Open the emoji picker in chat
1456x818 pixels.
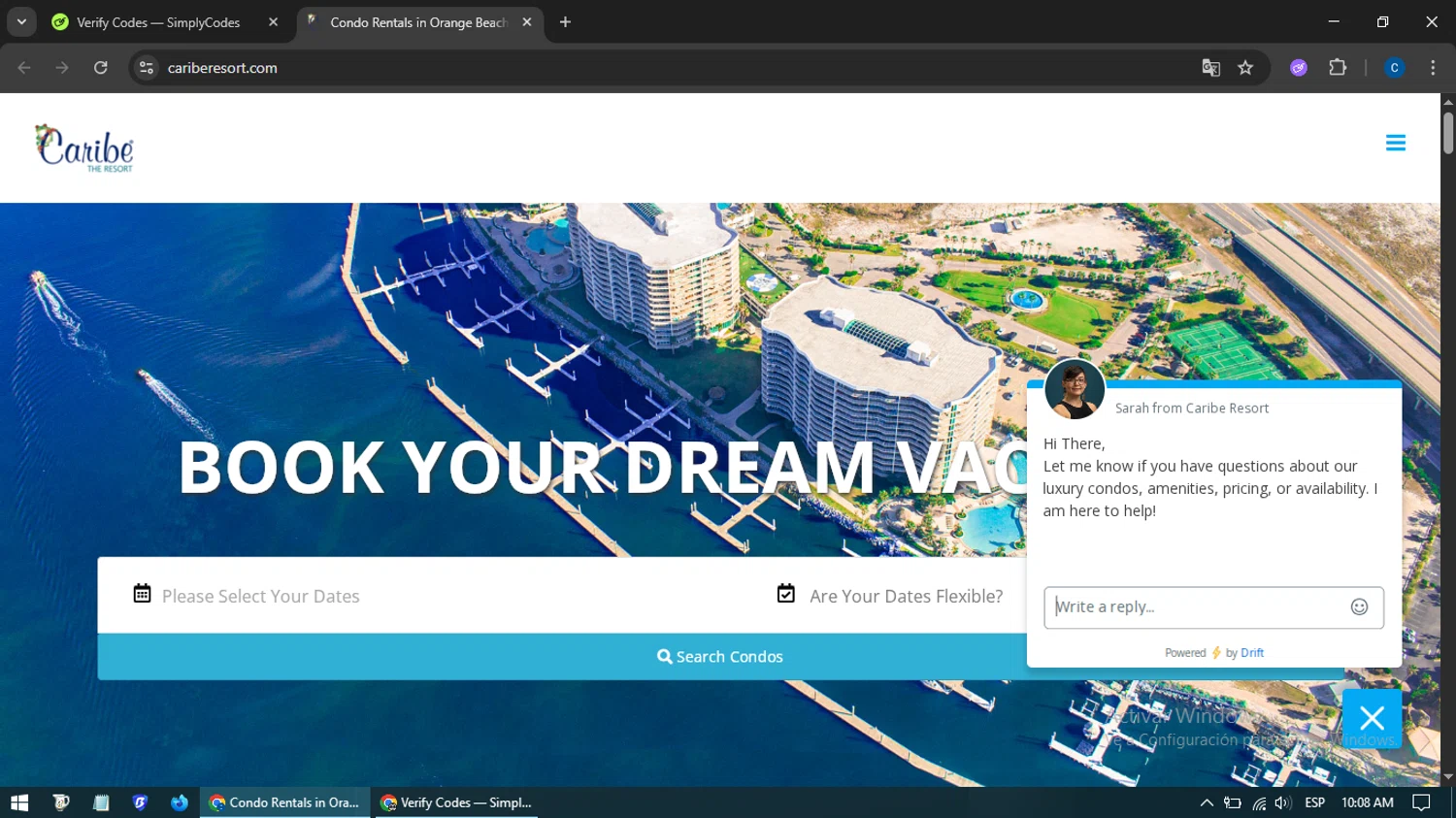click(1359, 607)
